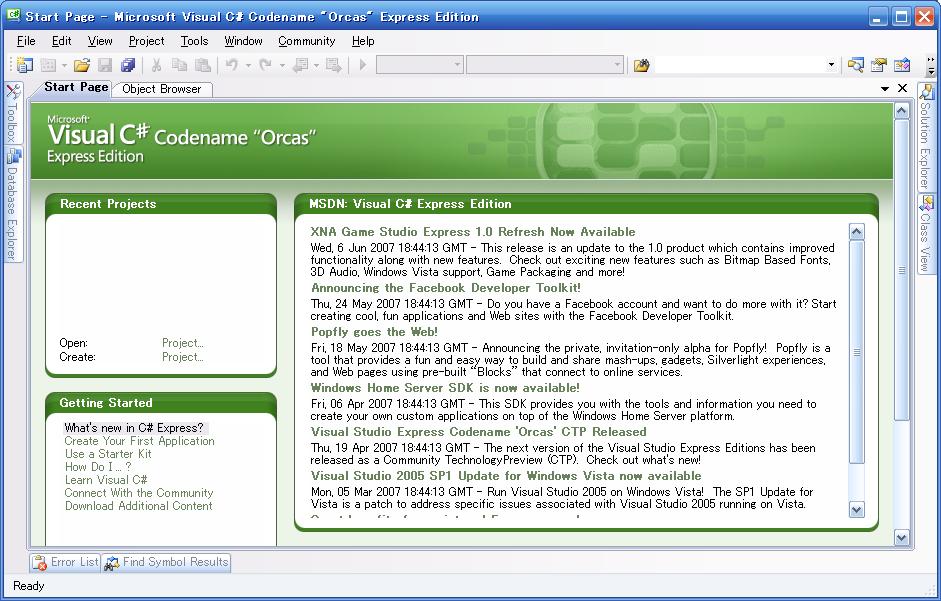This screenshot has height=601, width=941.
Task: Open Windows Home Server SDK headline
Action: 445,388
